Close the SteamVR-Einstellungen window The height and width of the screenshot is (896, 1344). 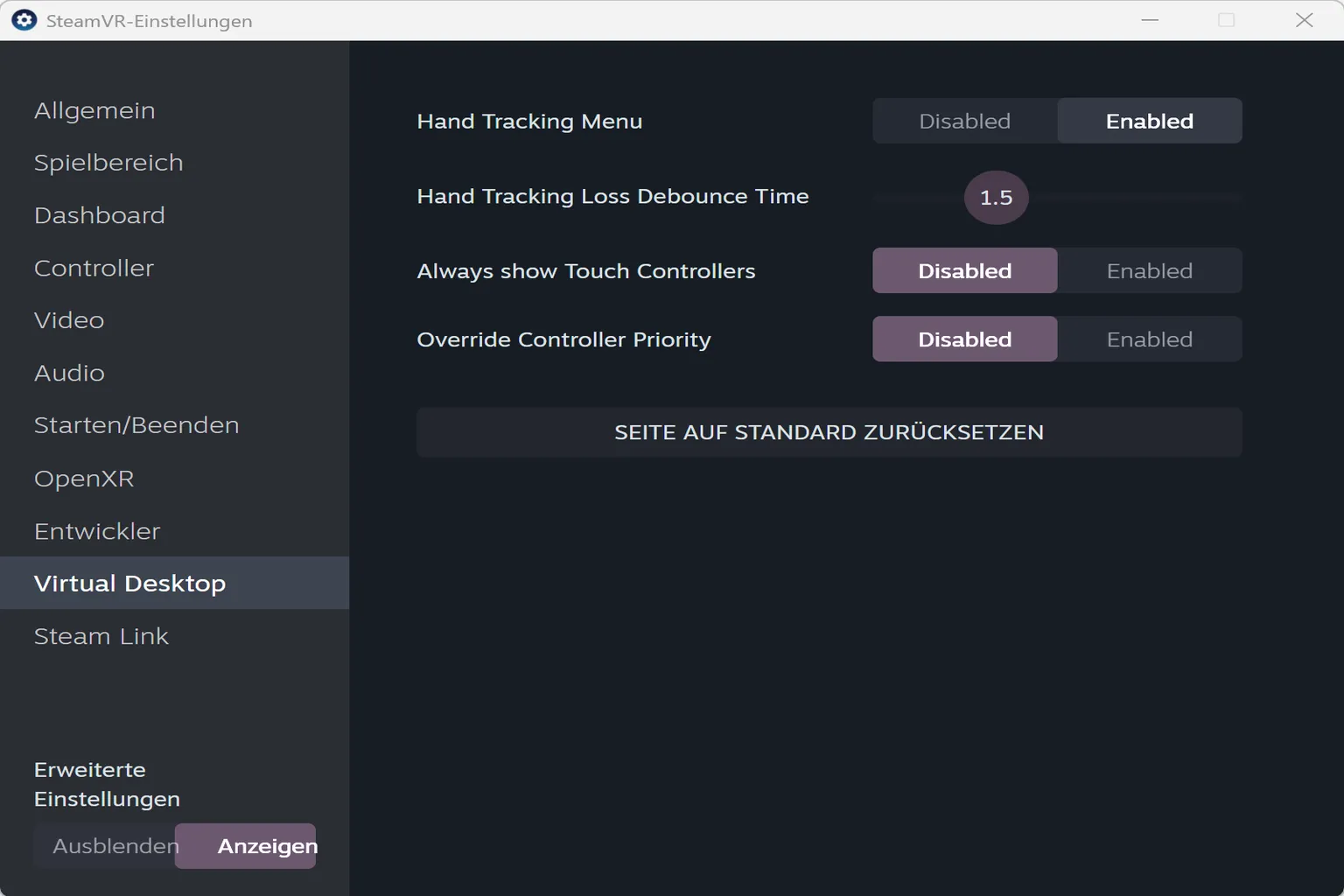pos(1304,20)
